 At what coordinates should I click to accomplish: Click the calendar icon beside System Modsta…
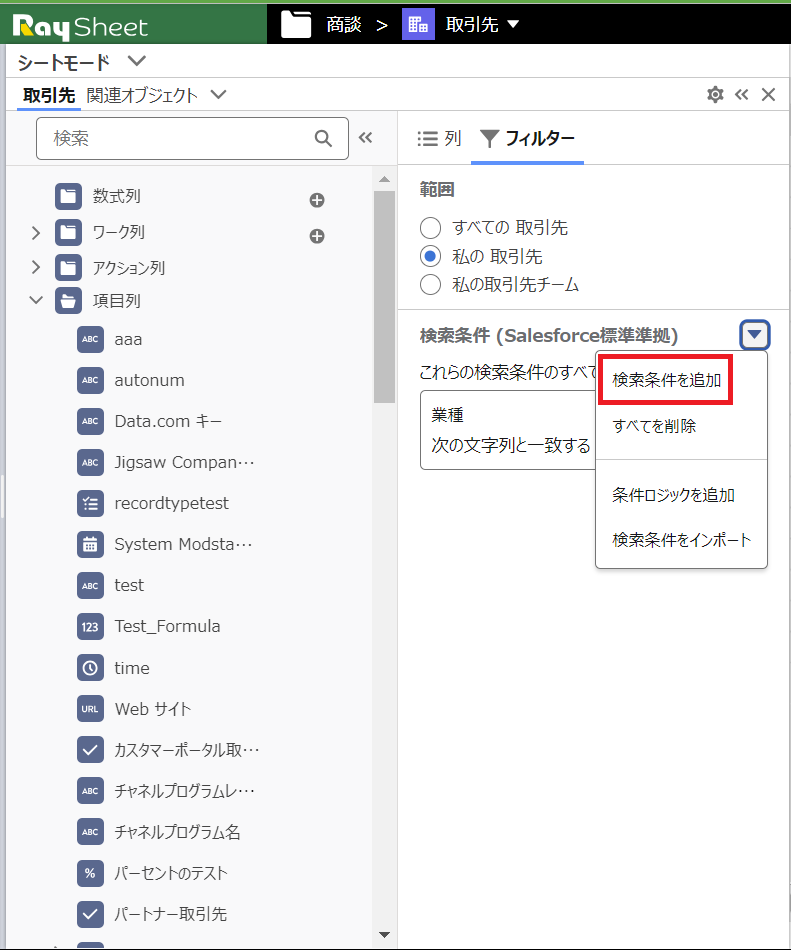(90, 544)
